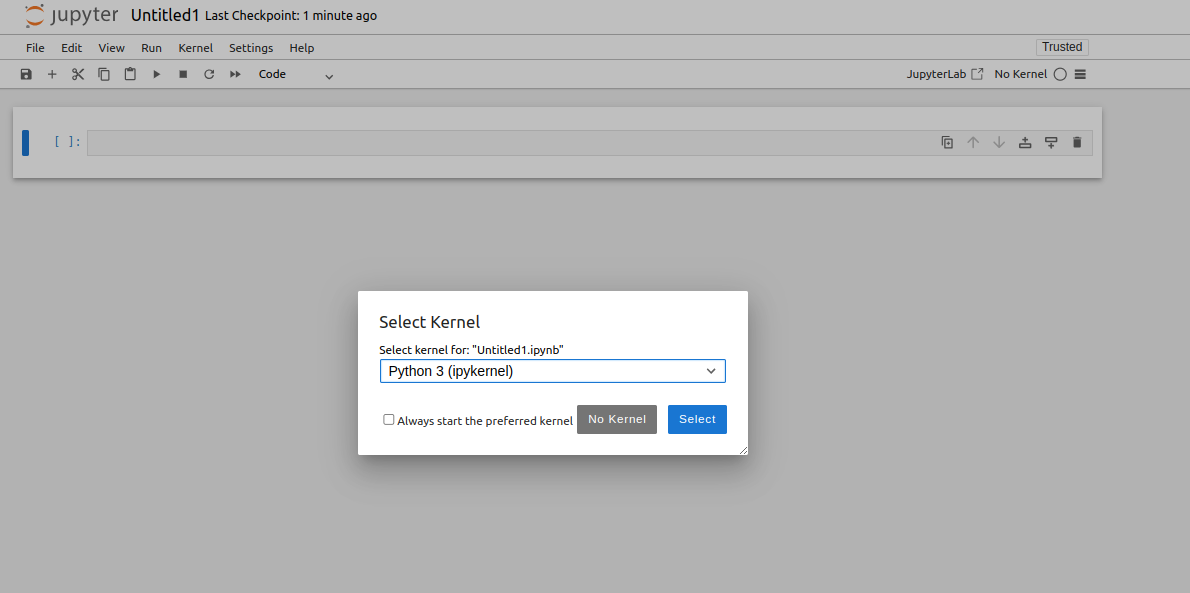Cut the selected cell with scissors icon
Viewport: 1190px width, 593px height.
(78, 74)
